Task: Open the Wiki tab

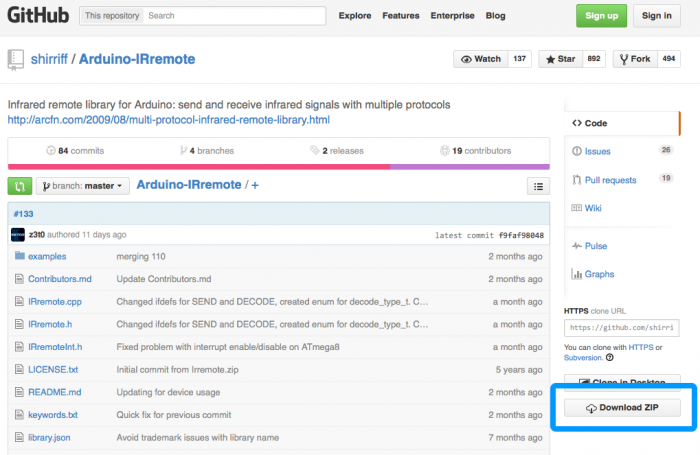Action: click(x=593, y=208)
